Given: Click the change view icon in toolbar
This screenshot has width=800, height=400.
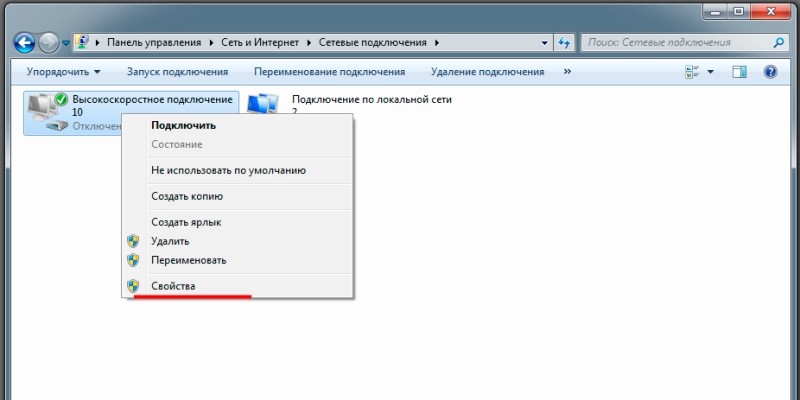Looking at the screenshot, I should click(x=692, y=72).
